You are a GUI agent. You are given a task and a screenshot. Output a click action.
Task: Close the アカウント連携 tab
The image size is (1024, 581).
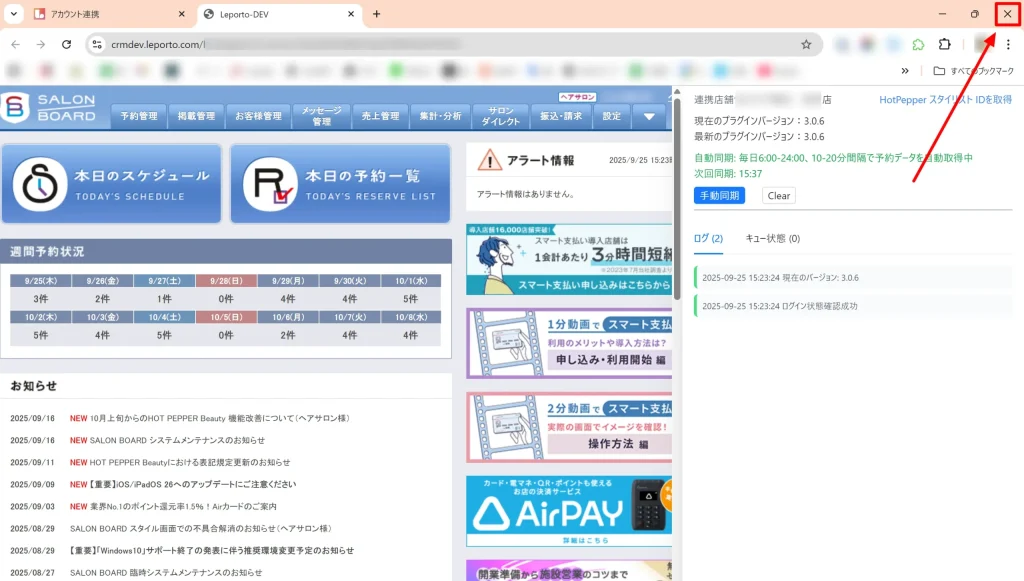pyautogui.click(x=181, y=14)
